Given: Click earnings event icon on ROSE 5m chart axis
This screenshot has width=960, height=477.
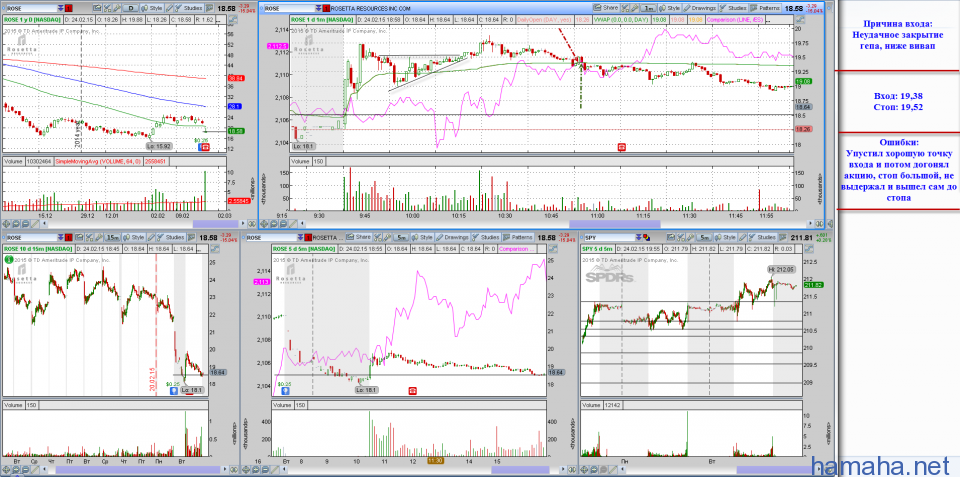Looking at the screenshot, I should tap(413, 389).
